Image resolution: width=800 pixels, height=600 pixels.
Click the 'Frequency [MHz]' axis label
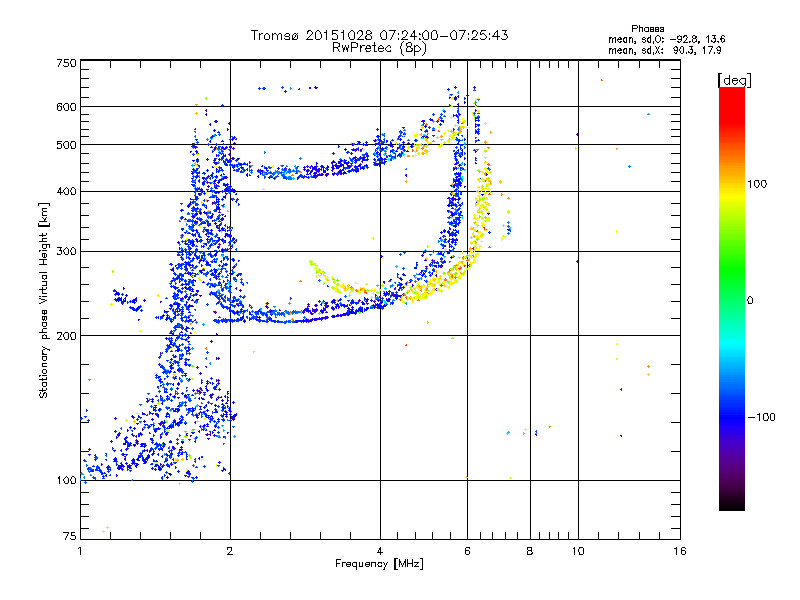379,564
